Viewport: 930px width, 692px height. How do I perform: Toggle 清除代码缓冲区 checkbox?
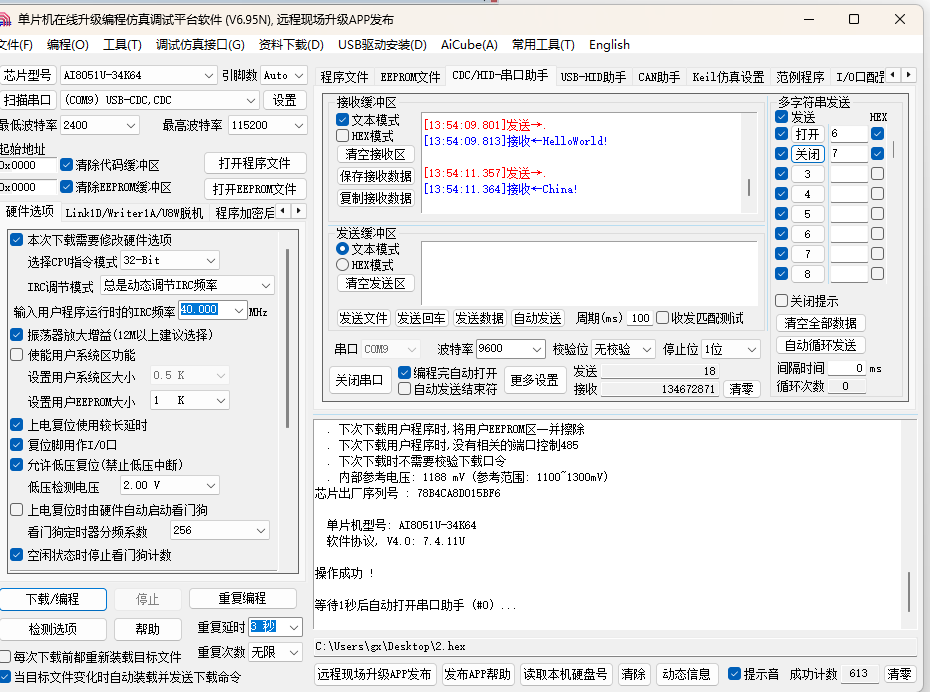66,165
